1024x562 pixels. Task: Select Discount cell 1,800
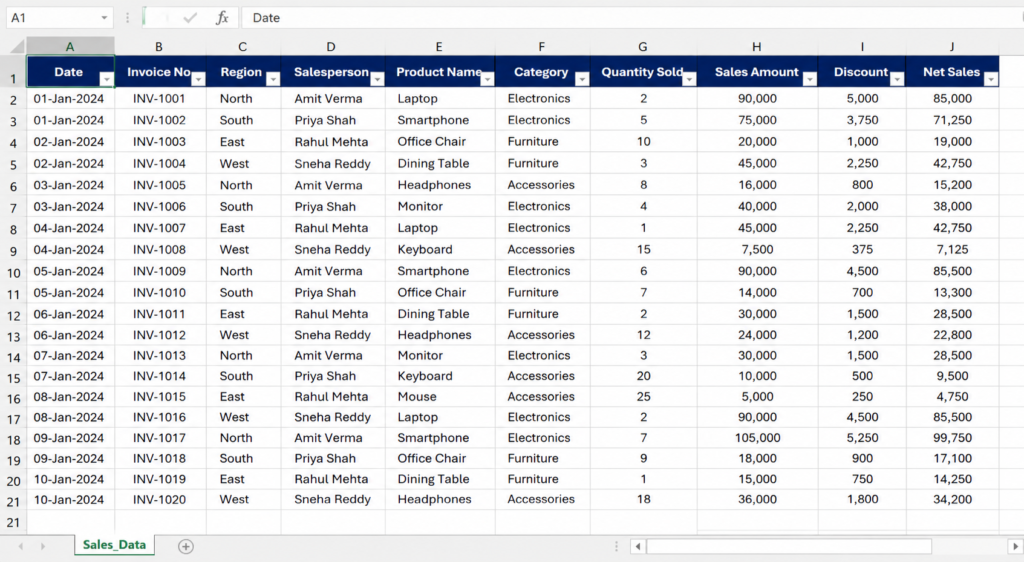pyautogui.click(x=862, y=499)
